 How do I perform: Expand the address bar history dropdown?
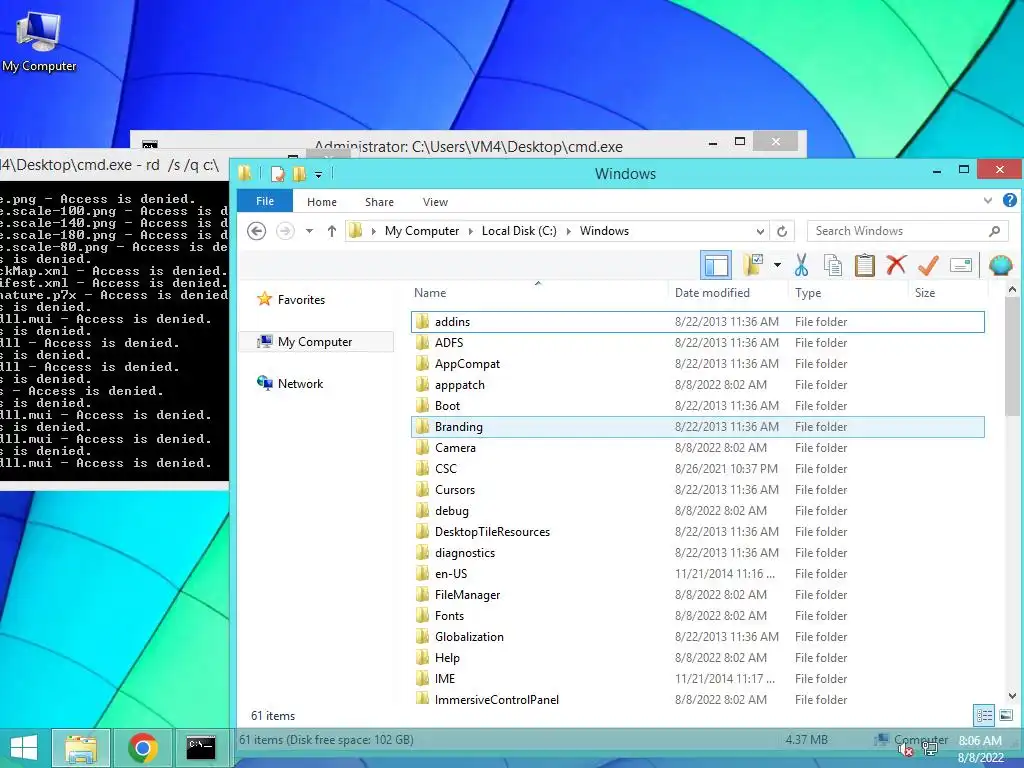click(760, 231)
